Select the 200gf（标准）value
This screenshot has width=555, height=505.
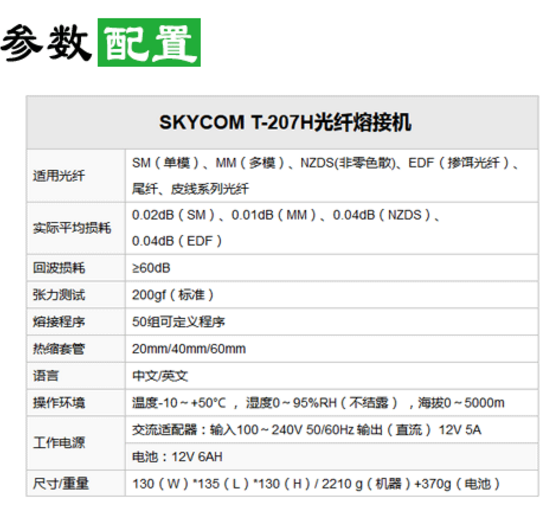tap(173, 295)
